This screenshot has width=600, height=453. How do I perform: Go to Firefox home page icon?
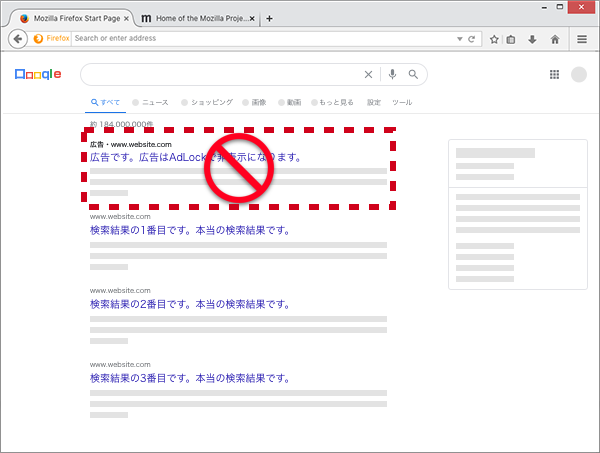point(555,39)
